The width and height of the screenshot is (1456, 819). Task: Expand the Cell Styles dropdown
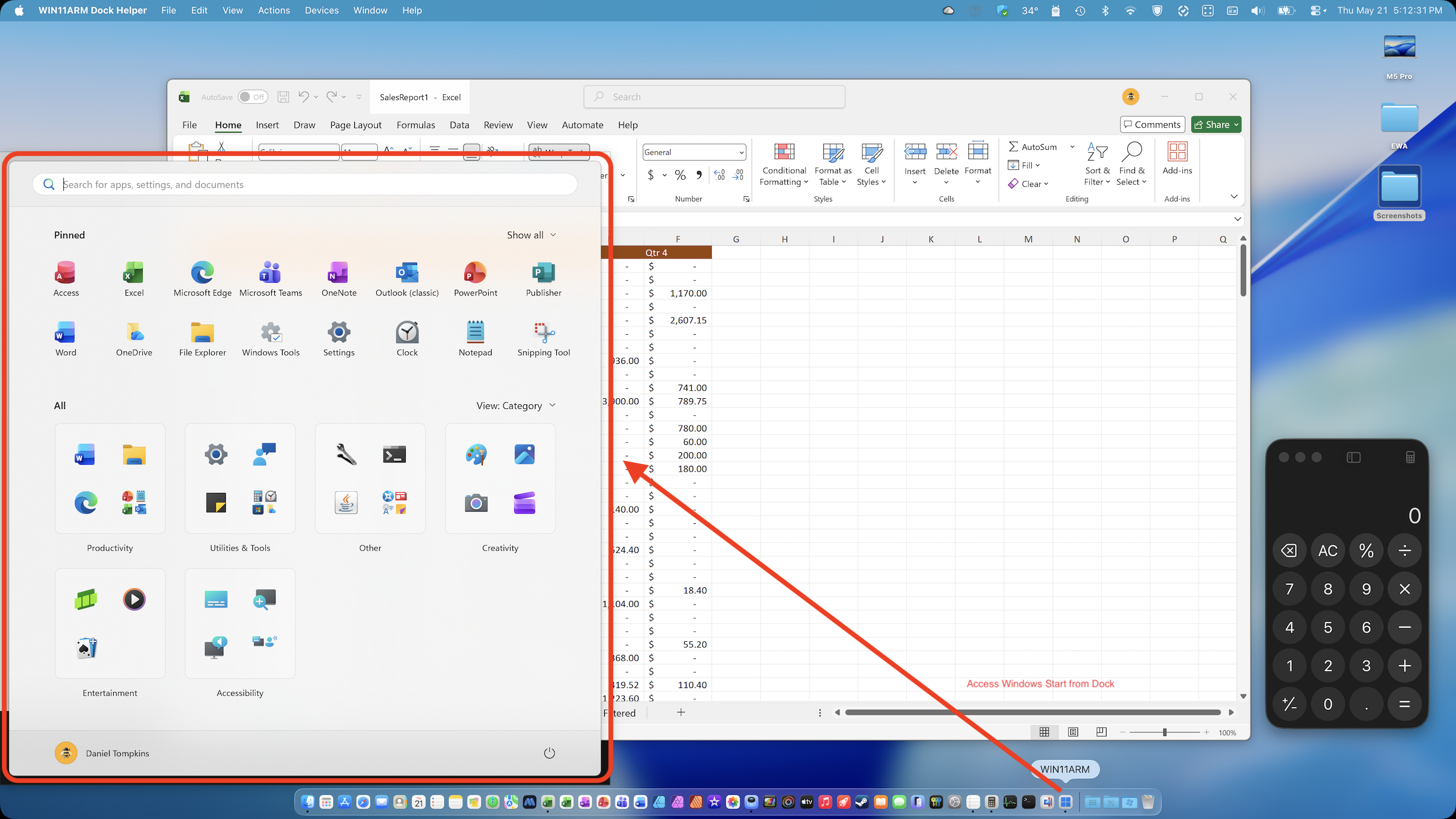871,165
